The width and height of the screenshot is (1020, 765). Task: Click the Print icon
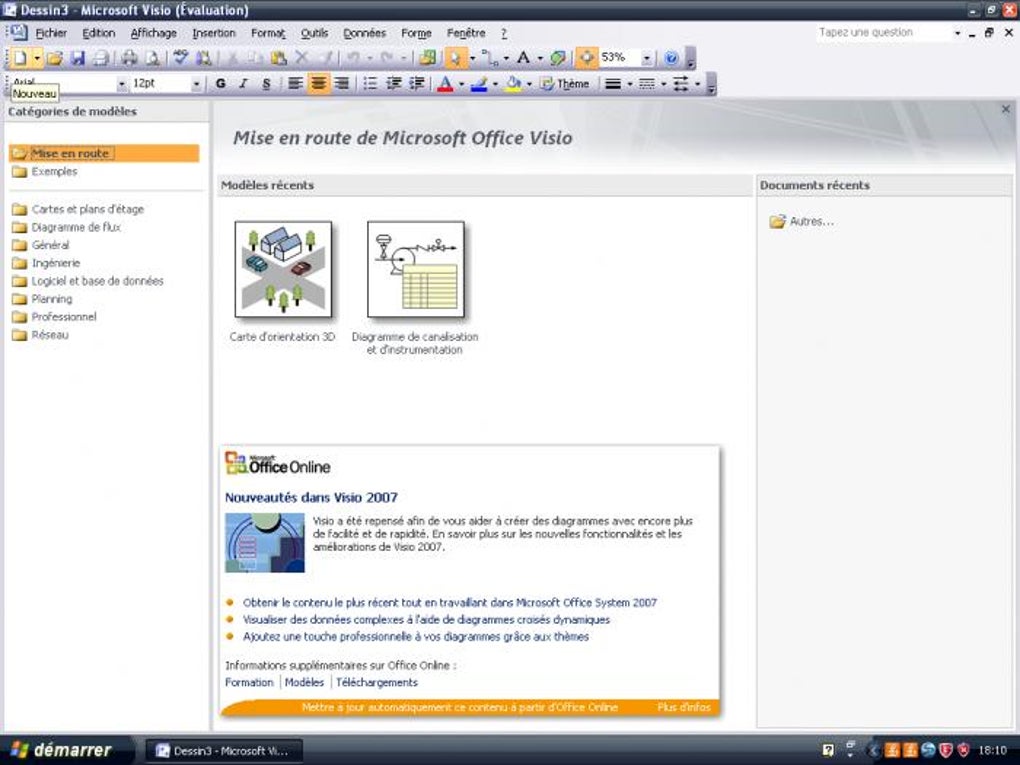coord(129,58)
